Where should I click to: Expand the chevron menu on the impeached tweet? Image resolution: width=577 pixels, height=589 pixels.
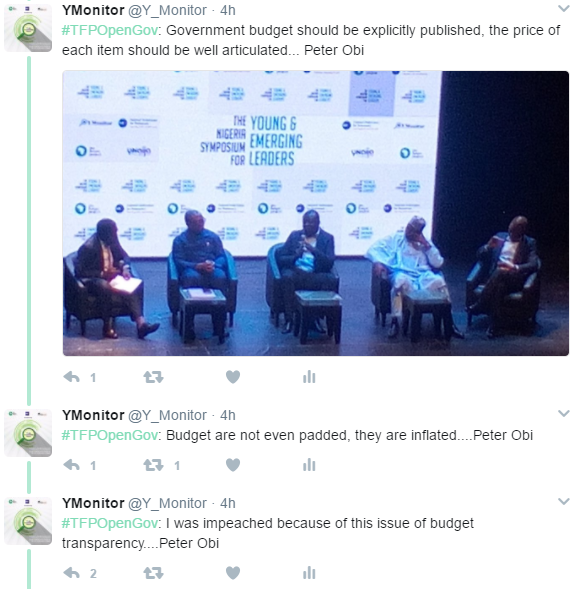564,501
